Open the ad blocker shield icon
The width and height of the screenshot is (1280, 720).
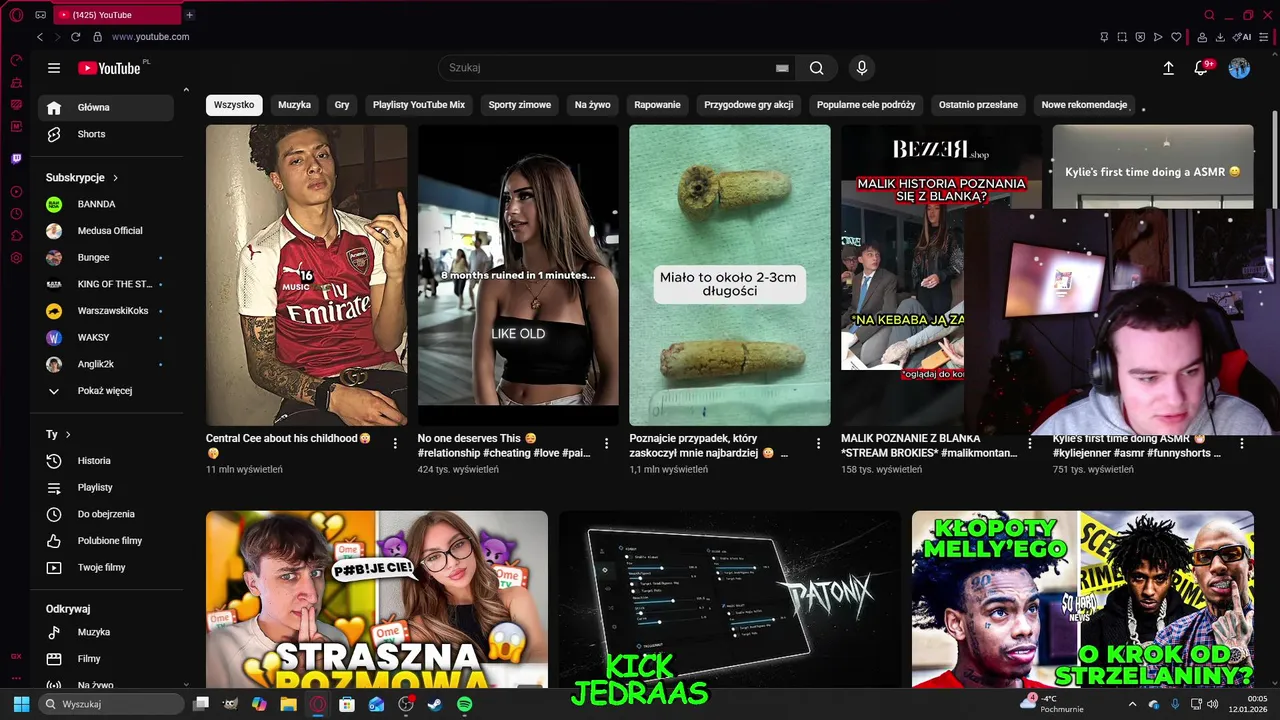pos(1140,37)
